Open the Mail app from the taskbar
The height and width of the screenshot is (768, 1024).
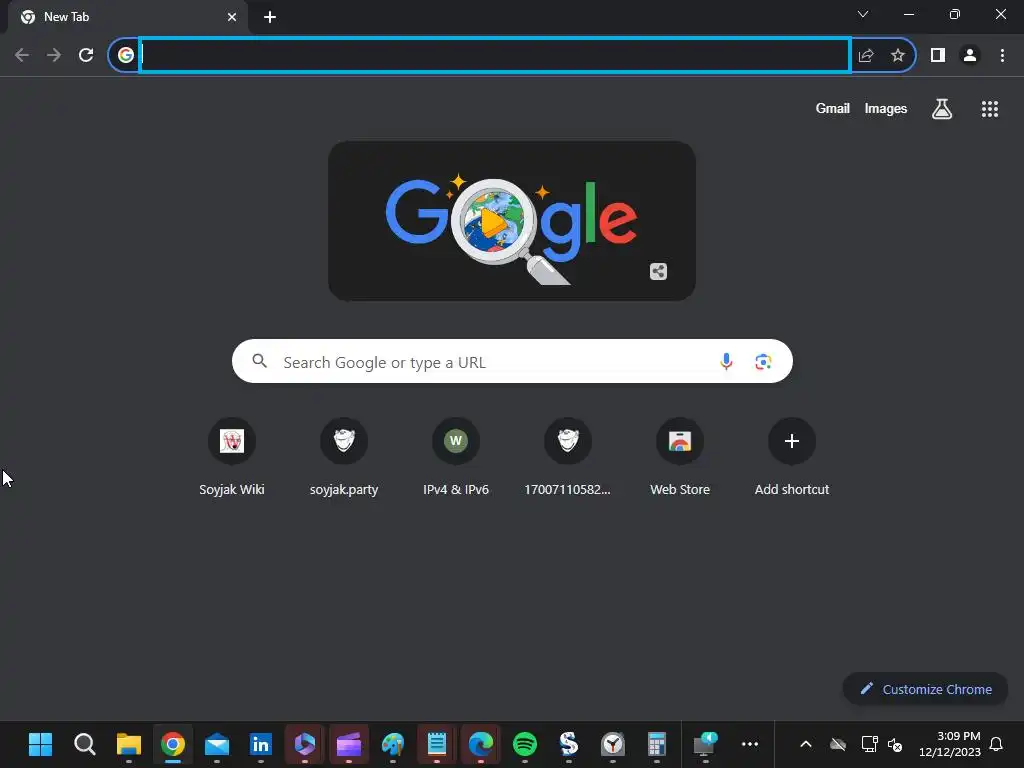pos(217,744)
